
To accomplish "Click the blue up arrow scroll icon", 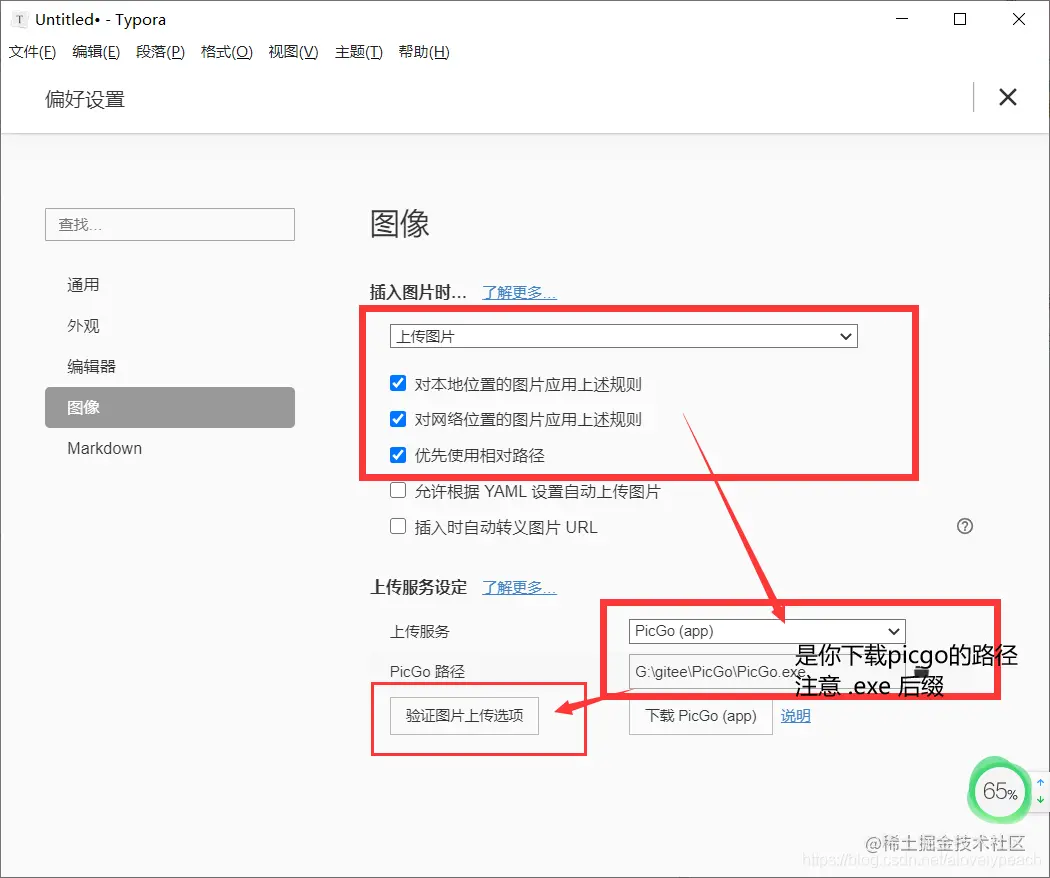I will click(x=1040, y=779).
